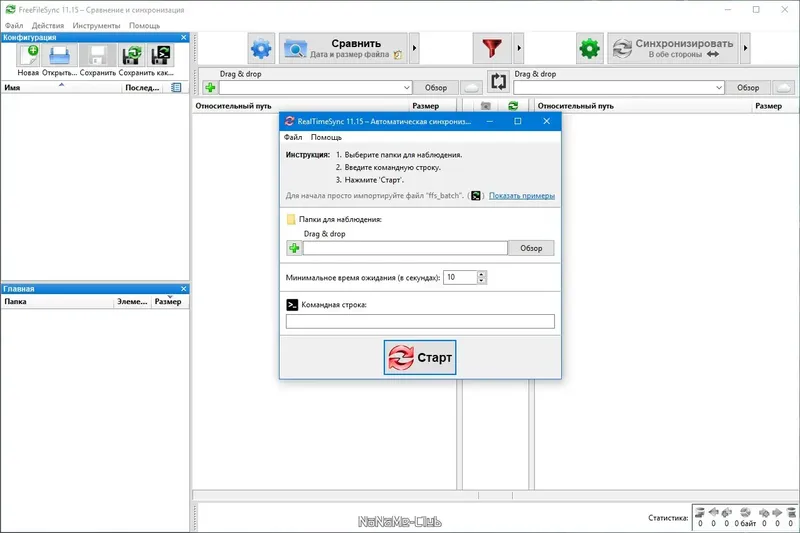Click the red funnel filter icon

[492, 48]
